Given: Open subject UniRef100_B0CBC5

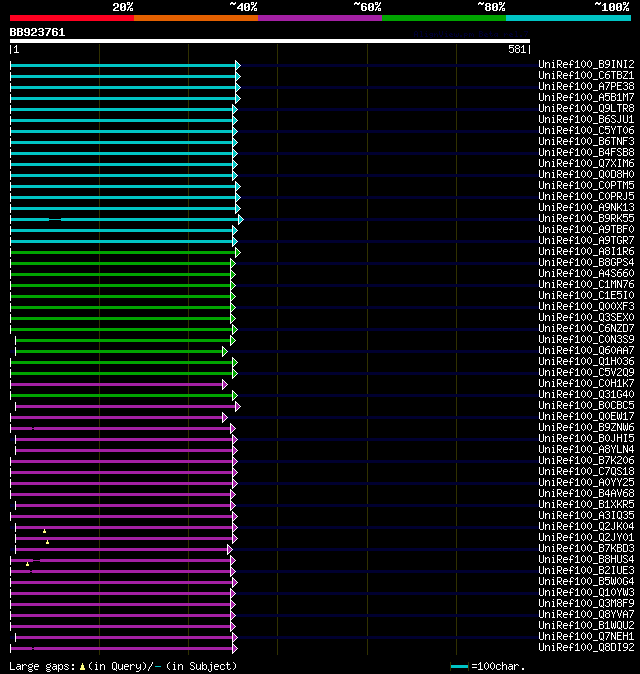Looking at the screenshot, I should 586,406.
